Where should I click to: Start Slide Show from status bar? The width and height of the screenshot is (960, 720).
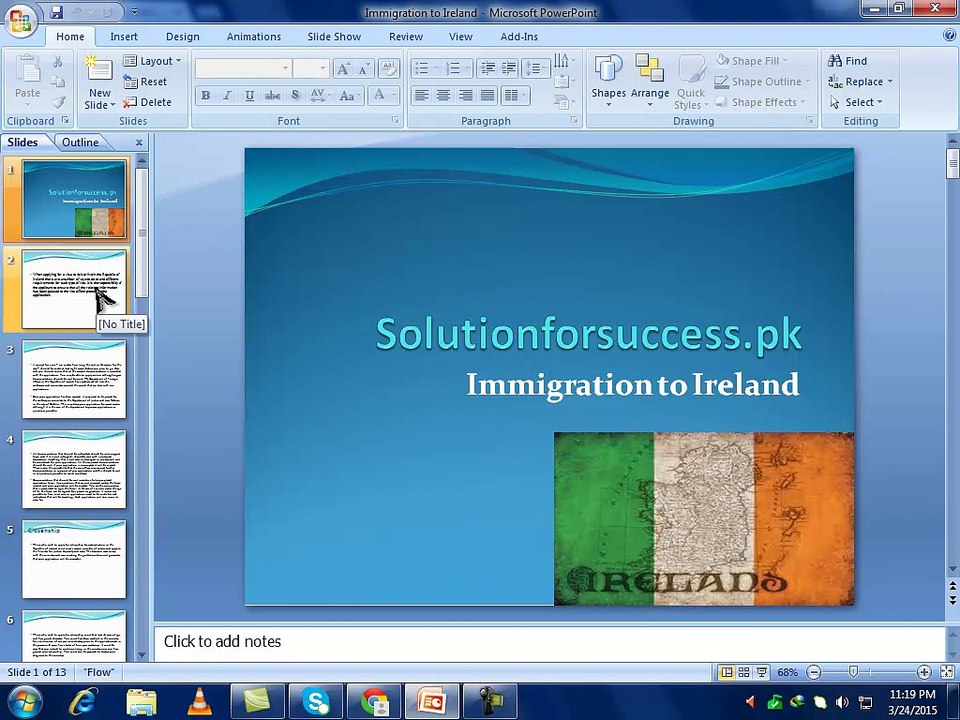(x=761, y=672)
